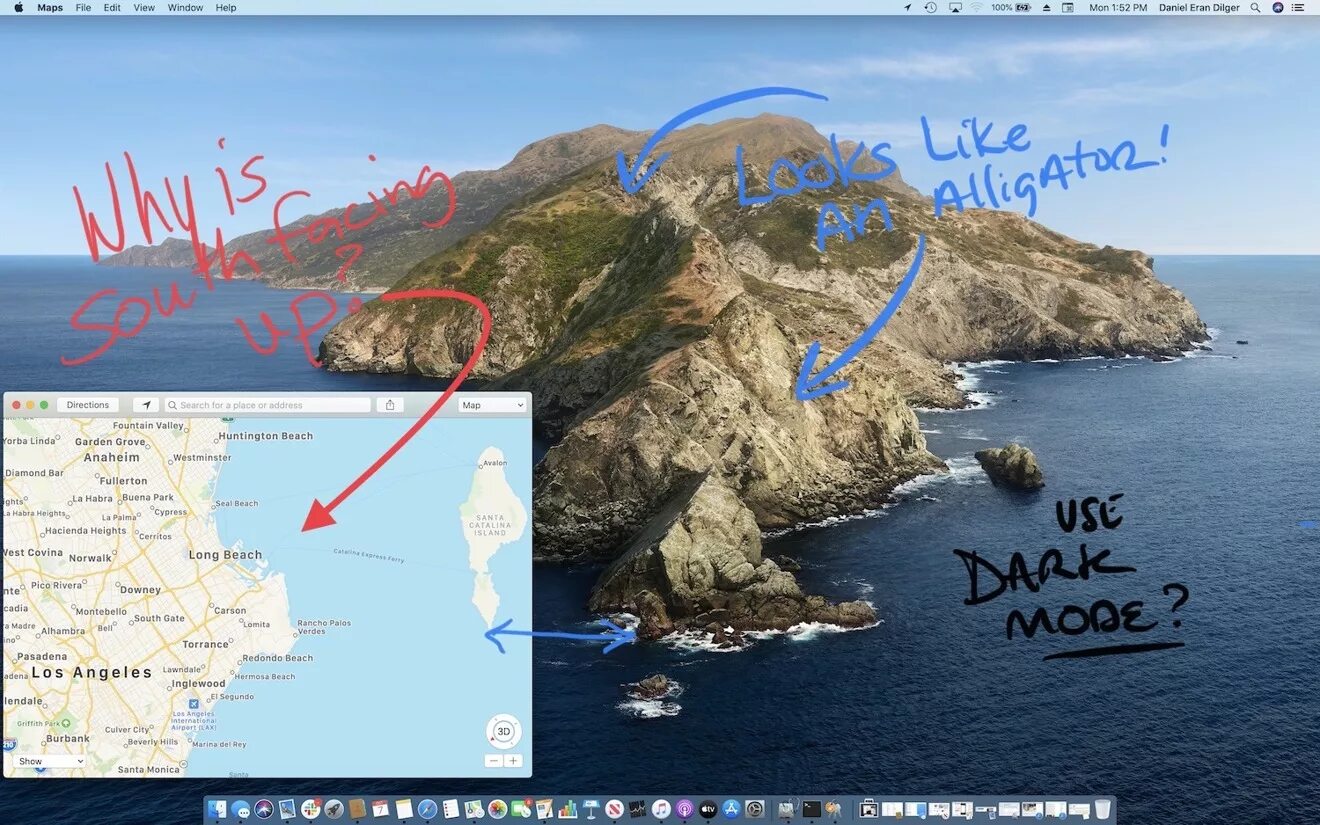Click the current location arrow in Maps toolbar

point(146,405)
